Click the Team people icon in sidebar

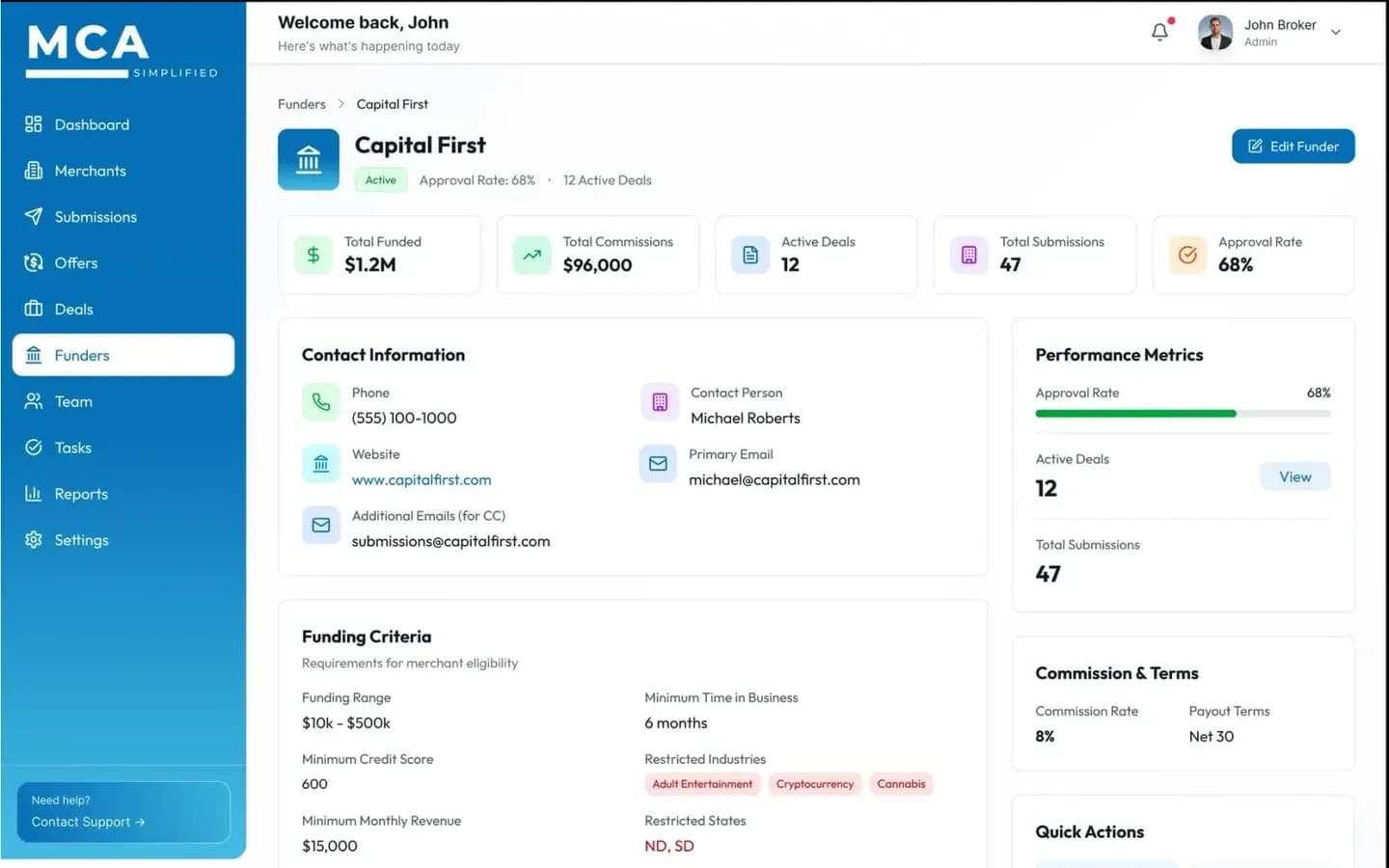point(34,401)
